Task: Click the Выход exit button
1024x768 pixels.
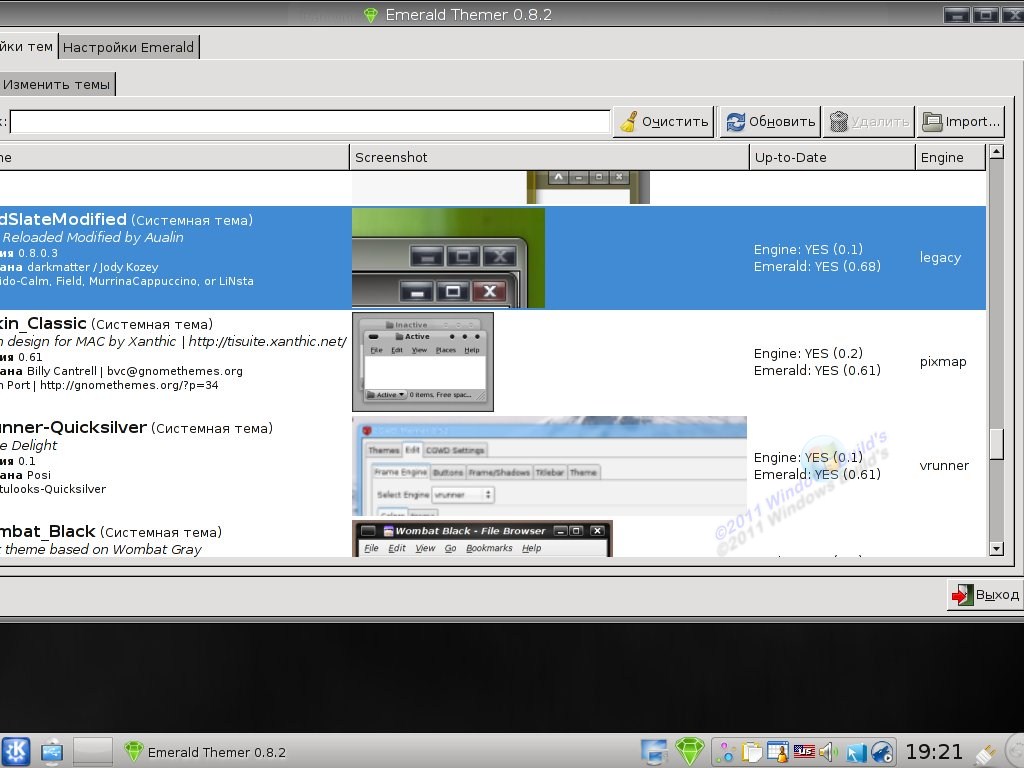Action: coord(985,595)
